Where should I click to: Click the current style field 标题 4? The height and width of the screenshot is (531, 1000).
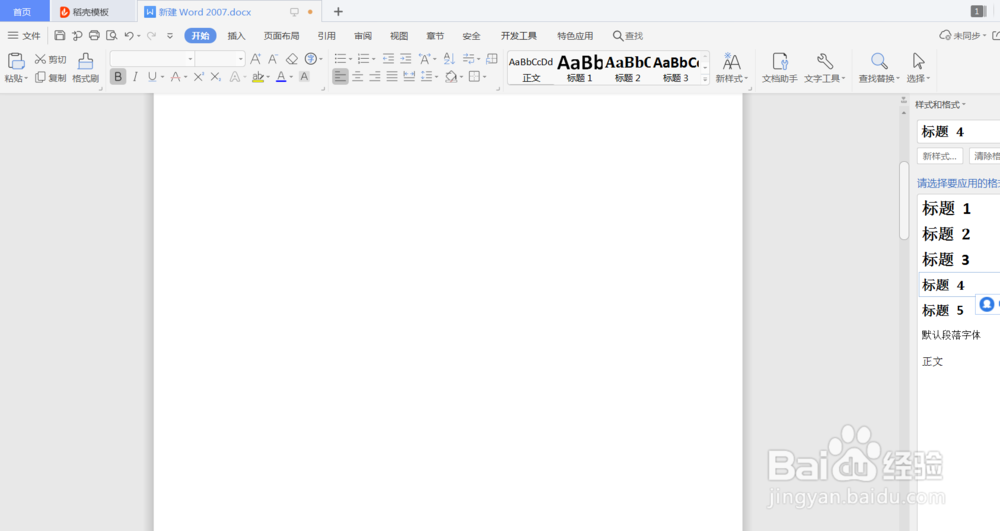(958, 132)
